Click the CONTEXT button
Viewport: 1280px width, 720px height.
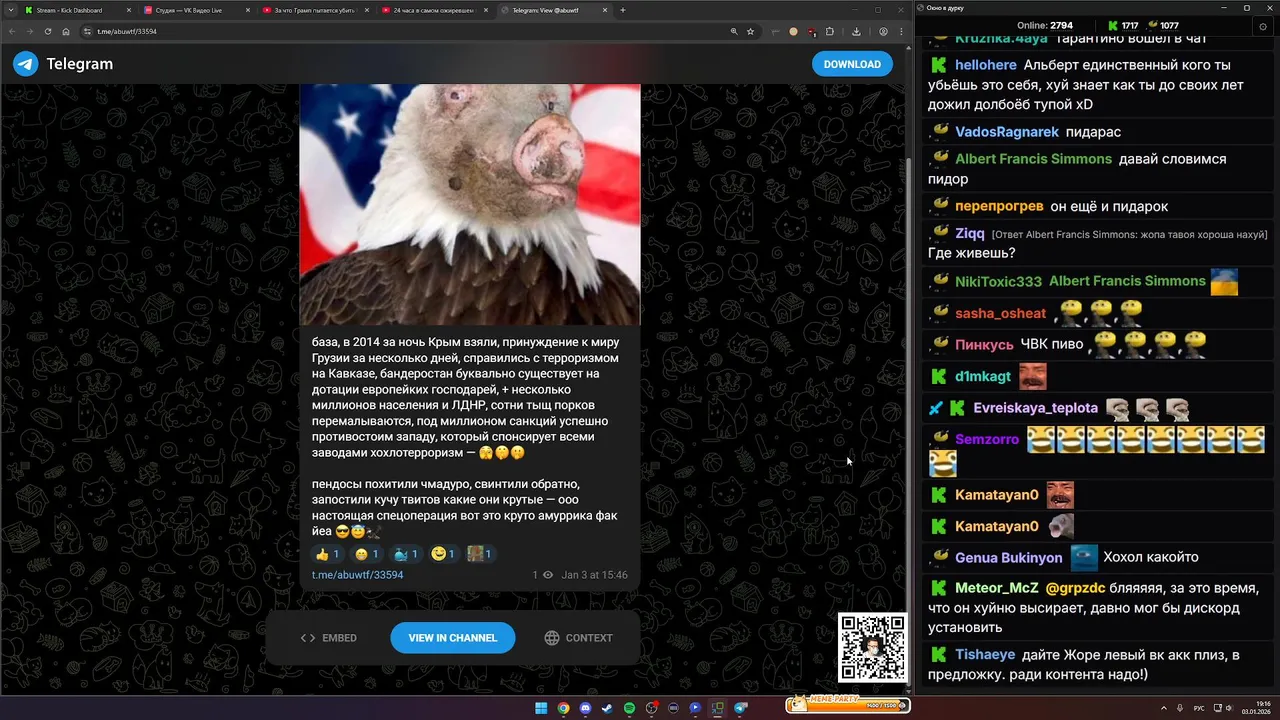pos(579,638)
